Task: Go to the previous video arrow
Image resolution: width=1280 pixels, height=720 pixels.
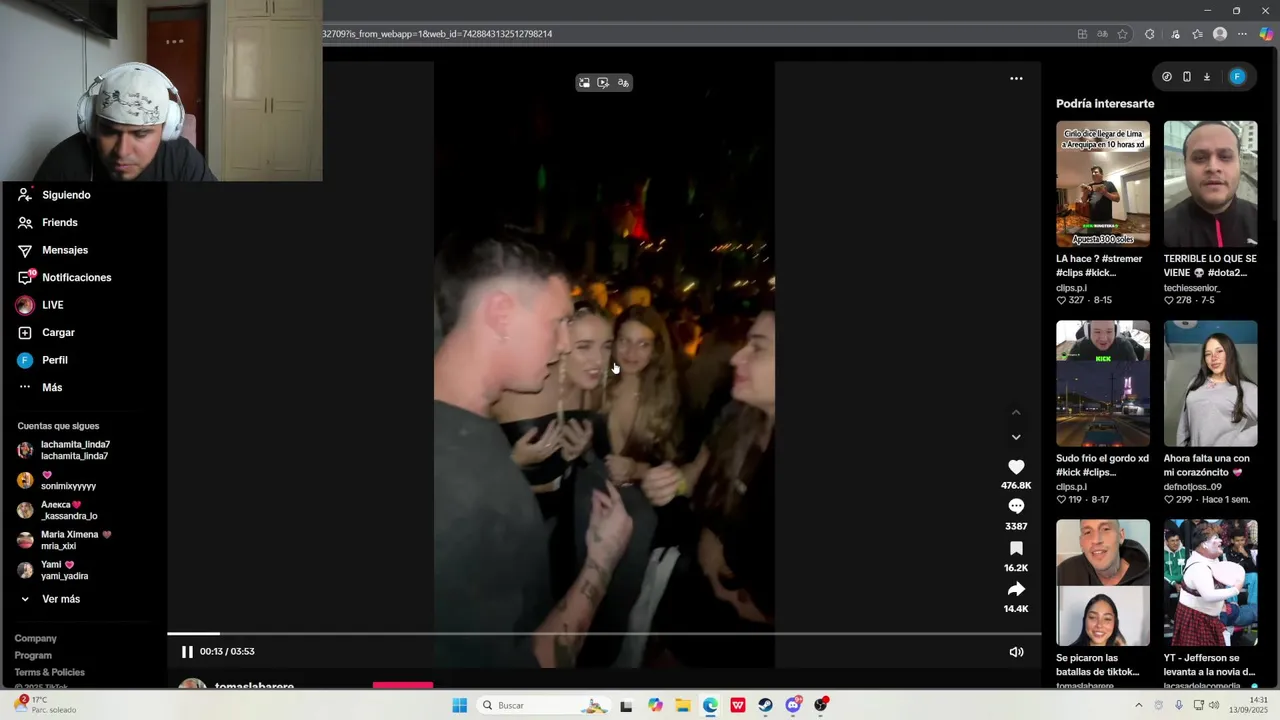Action: click(x=1016, y=412)
